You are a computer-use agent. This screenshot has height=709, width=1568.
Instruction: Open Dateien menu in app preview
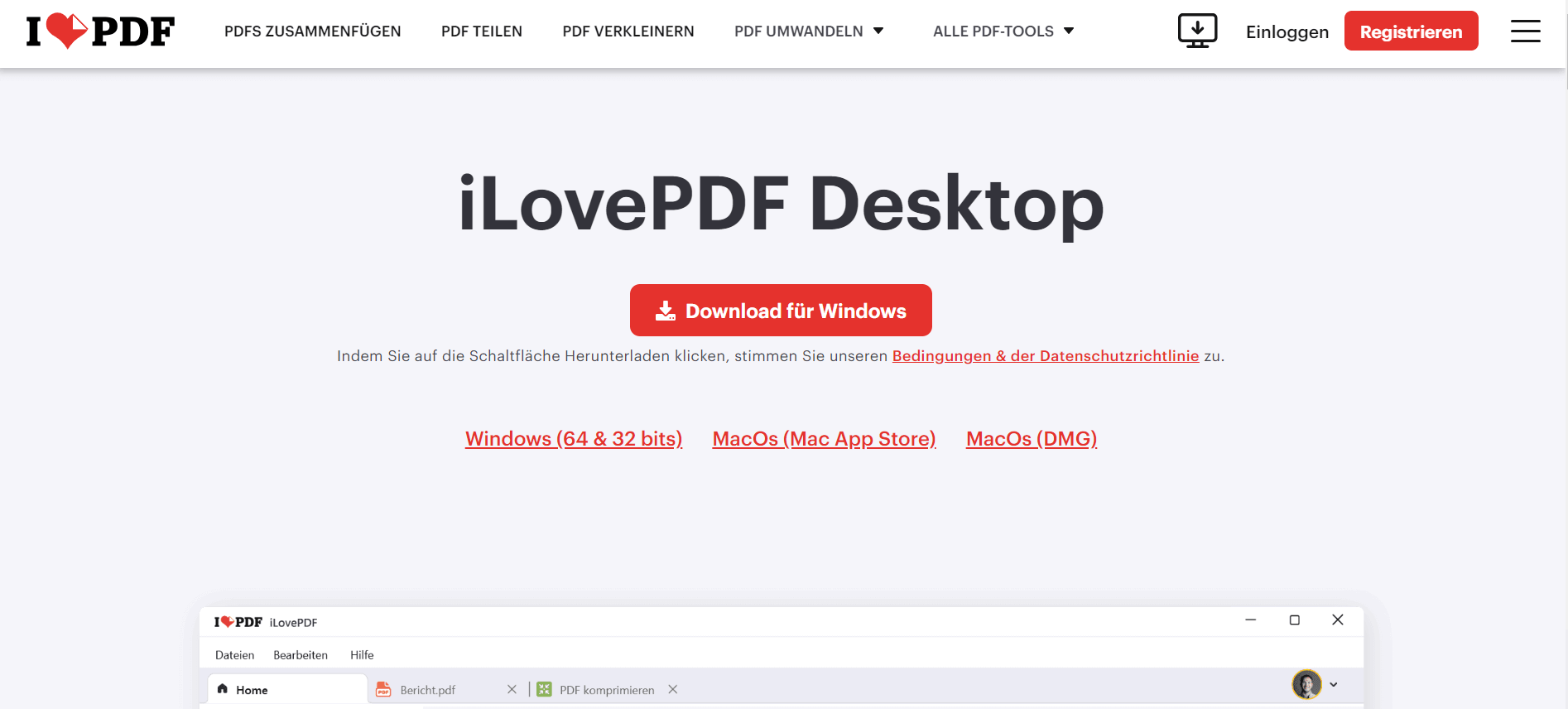coord(235,655)
